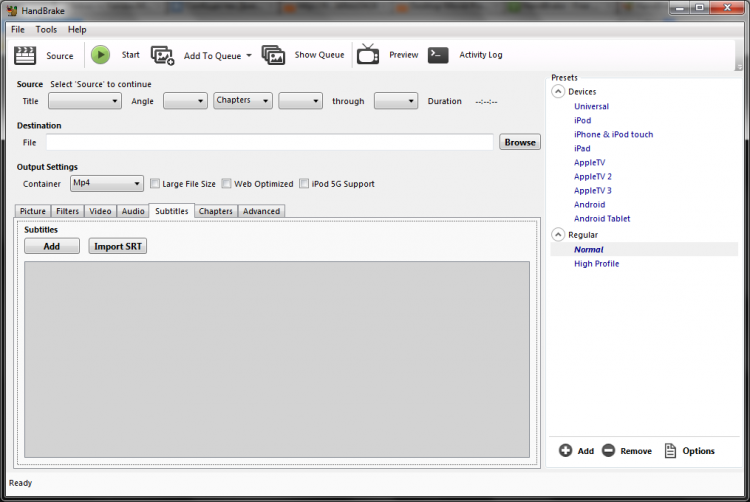Open the Angle dropdown
750x502 pixels.
(x=185, y=101)
